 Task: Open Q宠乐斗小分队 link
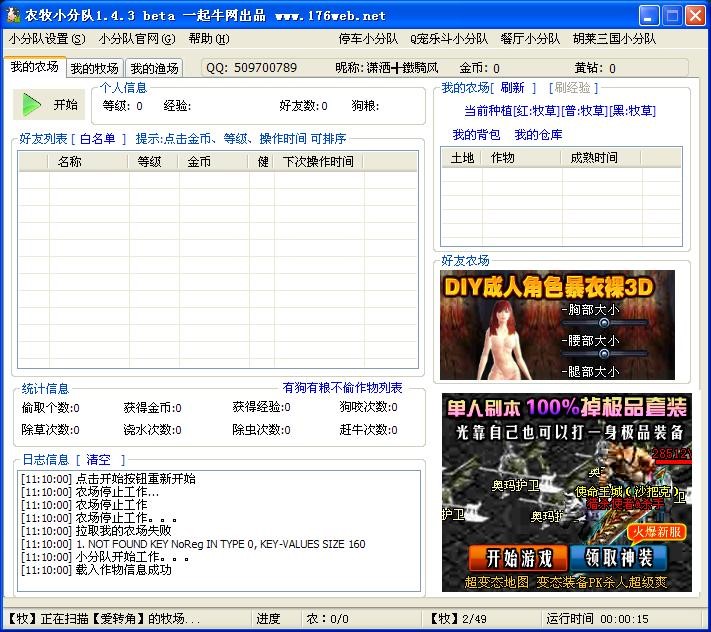(x=449, y=39)
